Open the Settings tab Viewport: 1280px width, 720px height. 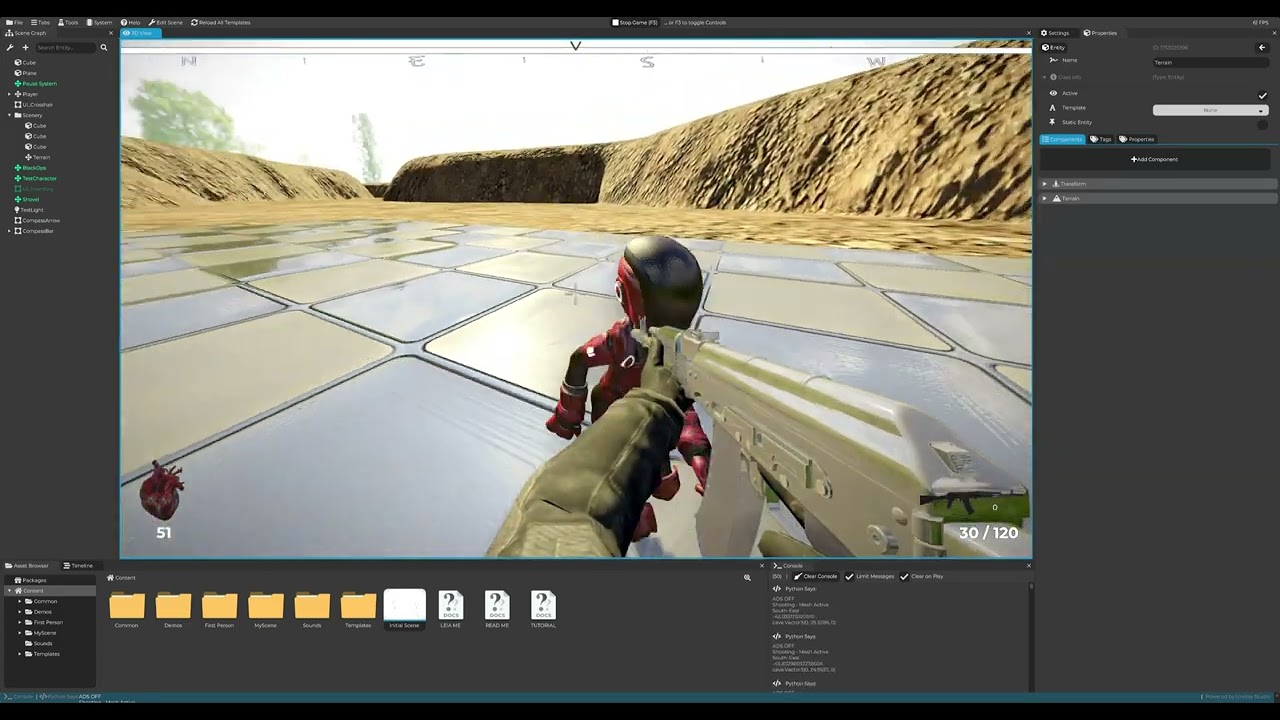[1055, 33]
